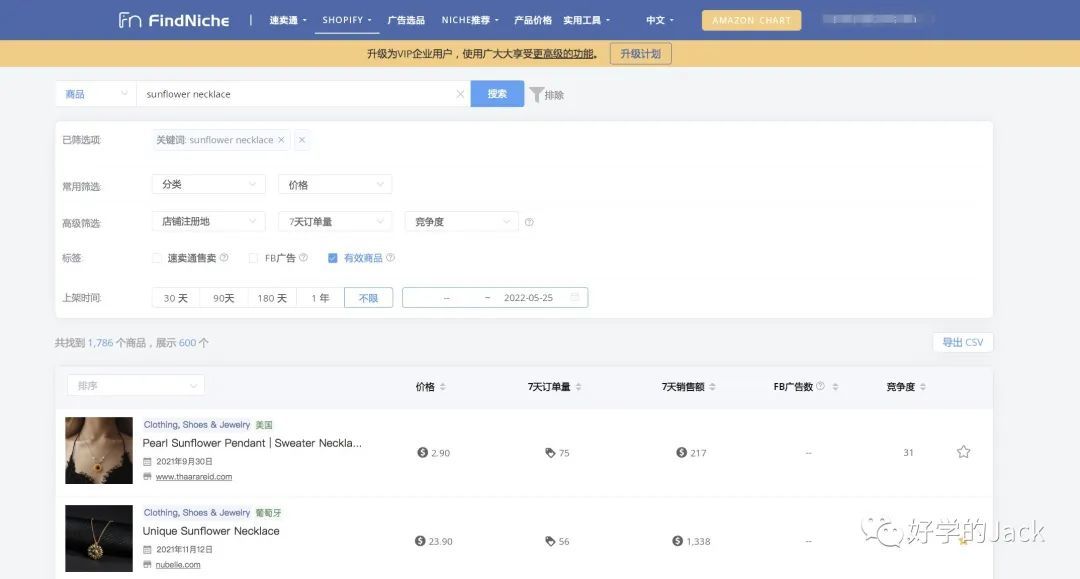This screenshot has width=1080, height=579.
Task: Go to 广告选品 in top navigation
Action: point(406,20)
